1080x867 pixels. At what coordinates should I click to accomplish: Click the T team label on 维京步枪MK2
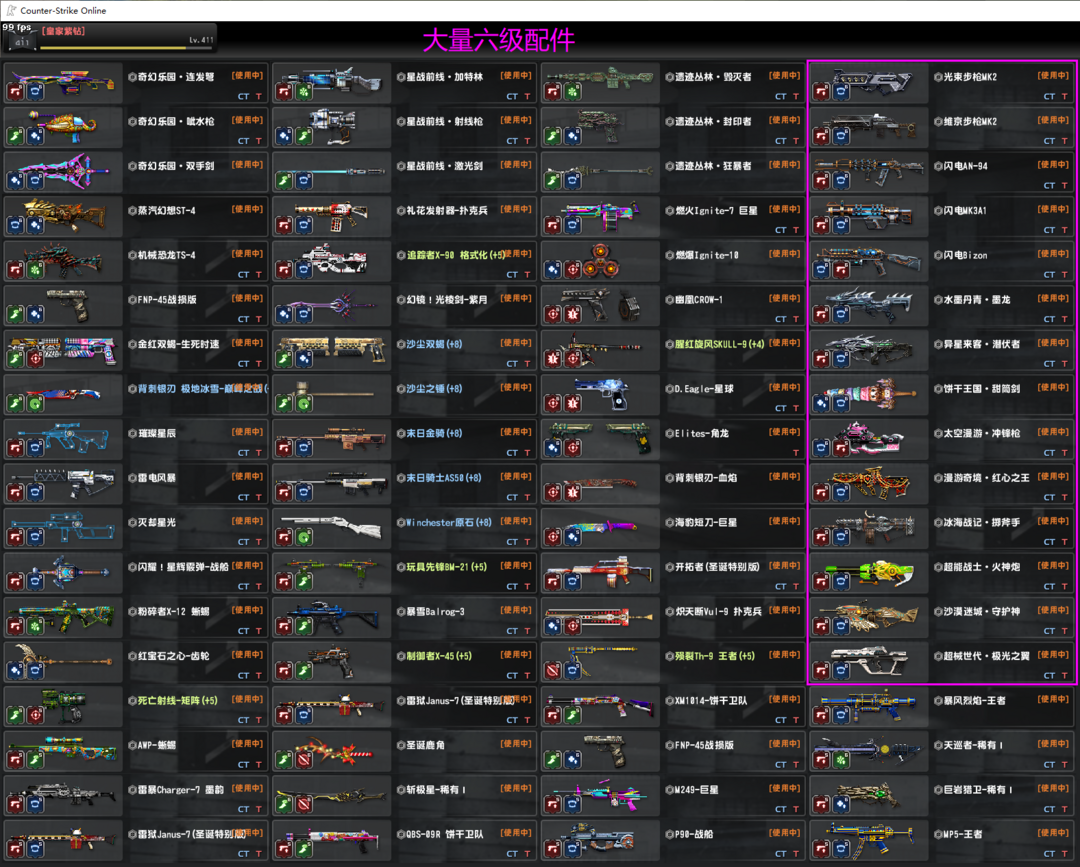pyautogui.click(x=1067, y=141)
